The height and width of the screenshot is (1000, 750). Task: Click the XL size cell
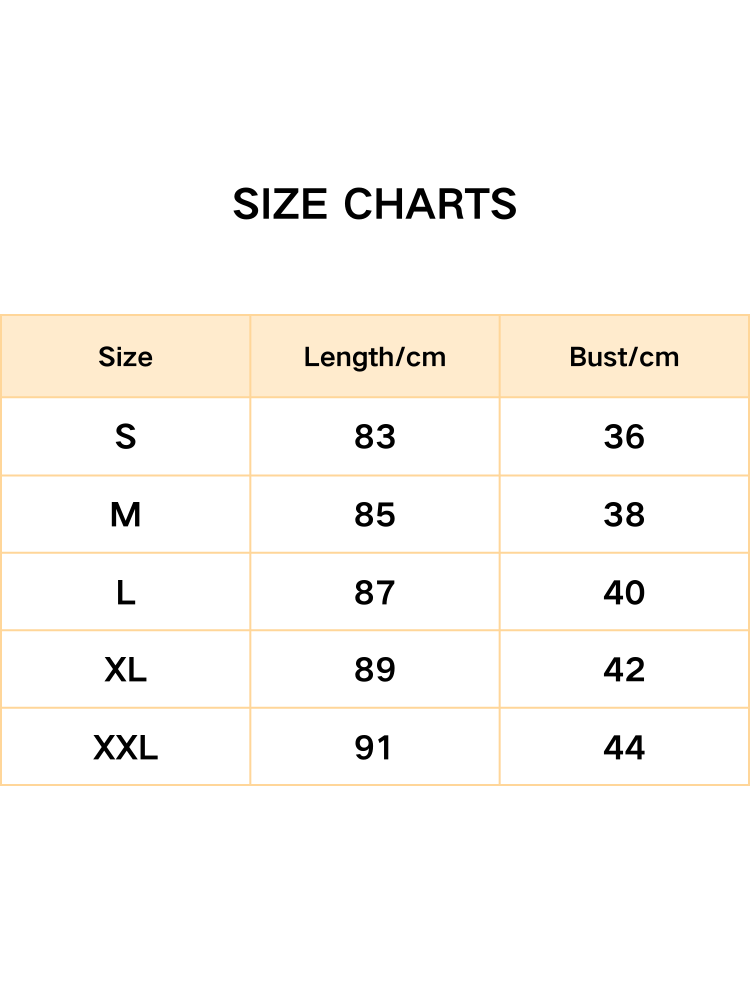(x=125, y=670)
